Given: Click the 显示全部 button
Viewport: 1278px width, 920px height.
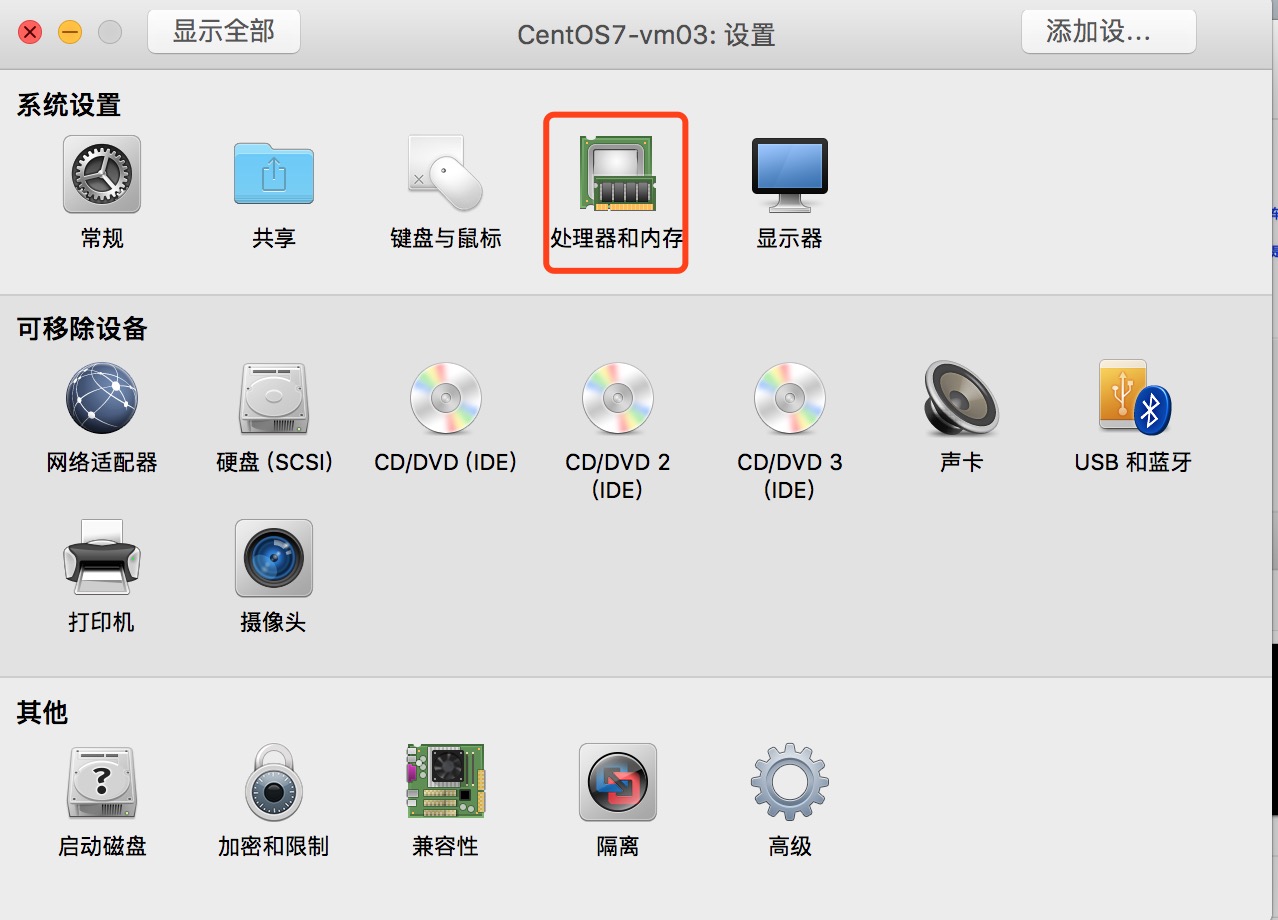Looking at the screenshot, I should [223, 31].
